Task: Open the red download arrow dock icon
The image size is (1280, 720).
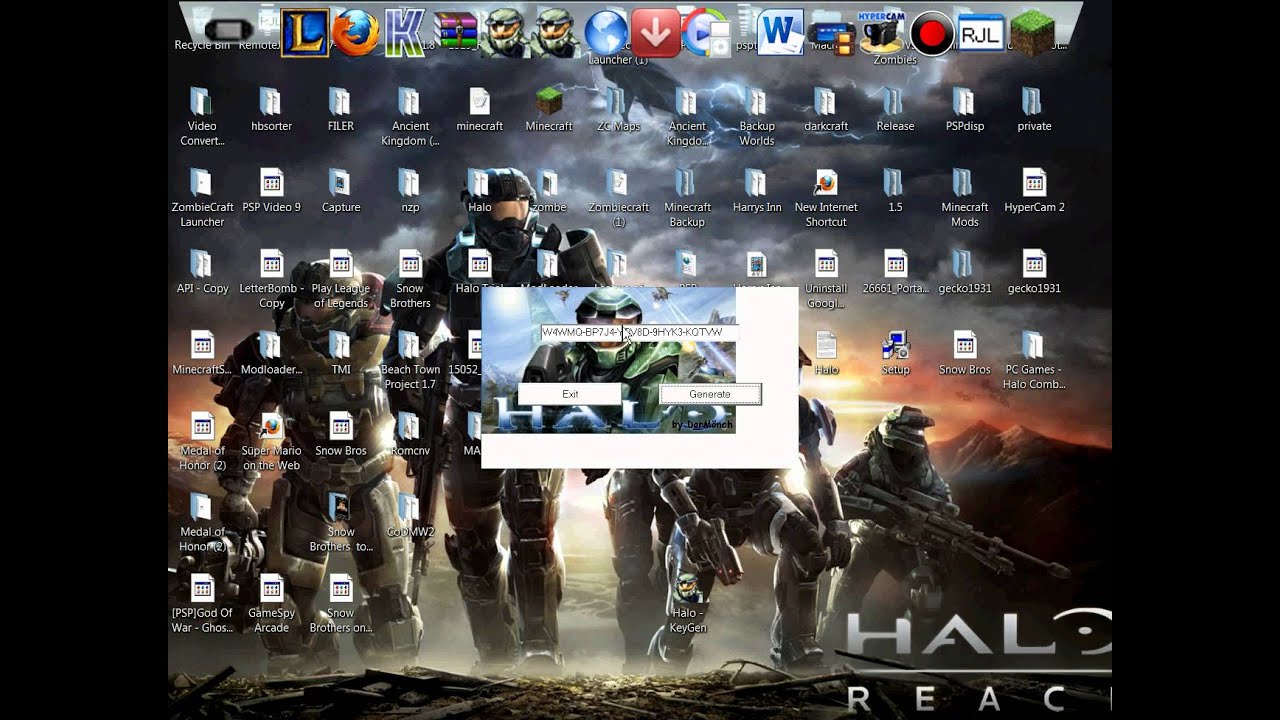Action: click(656, 33)
